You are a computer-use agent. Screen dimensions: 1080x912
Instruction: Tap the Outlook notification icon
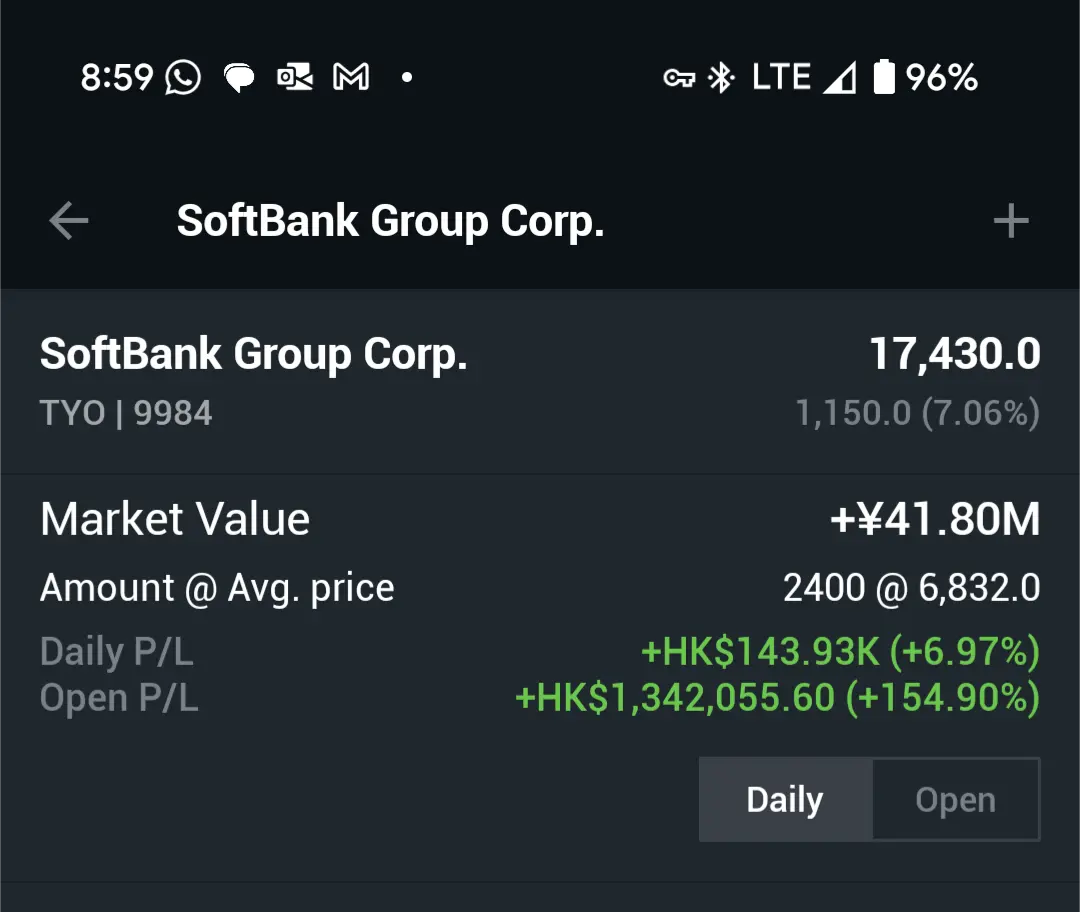coord(295,77)
